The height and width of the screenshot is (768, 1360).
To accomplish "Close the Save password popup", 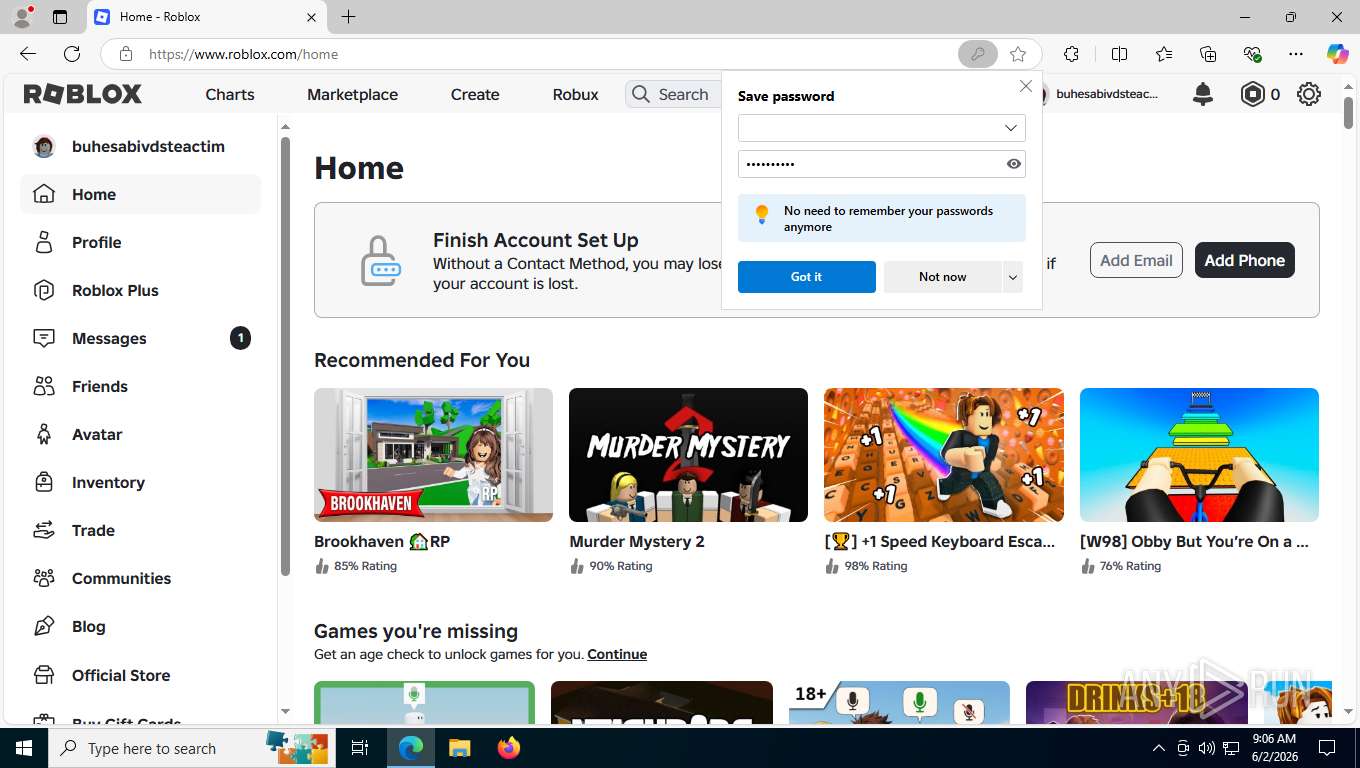I will click(x=1025, y=86).
